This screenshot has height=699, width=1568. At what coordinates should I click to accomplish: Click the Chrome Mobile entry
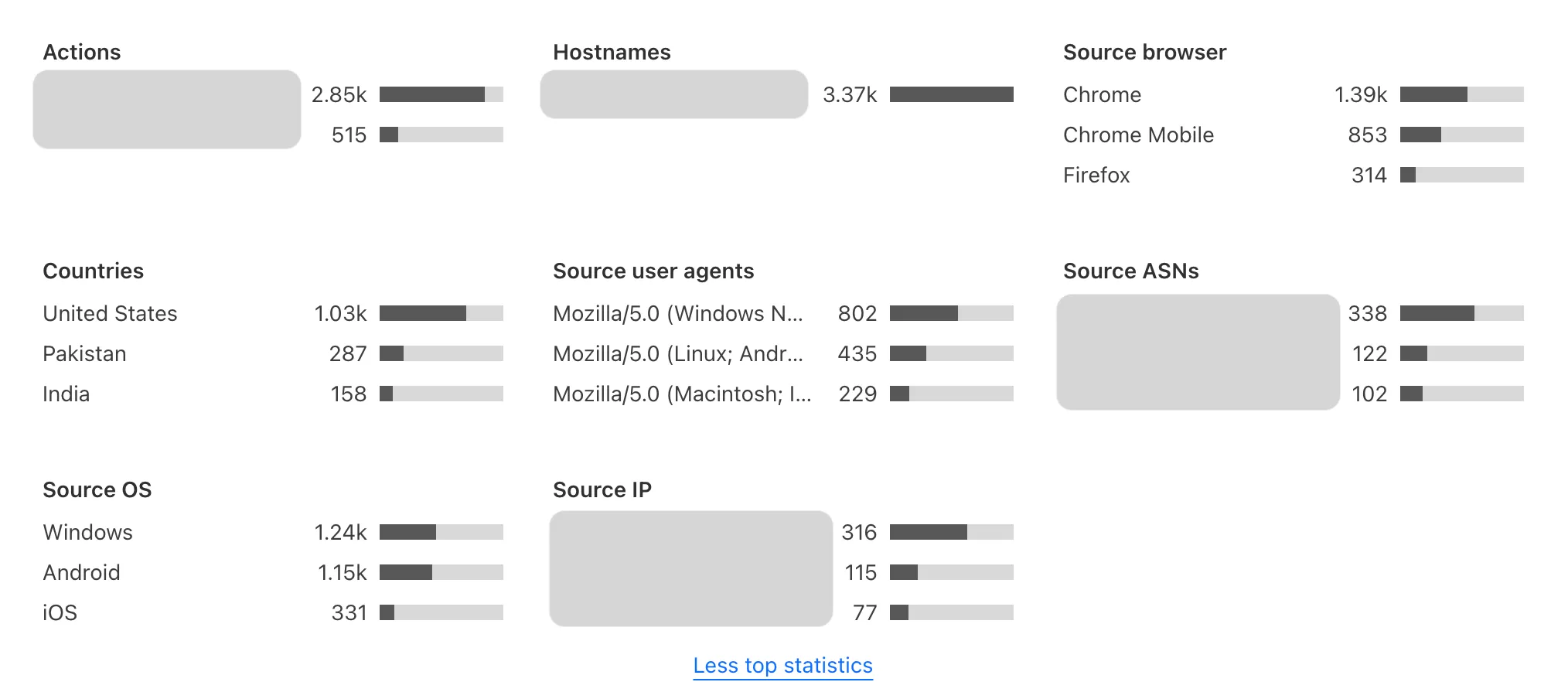click(x=1138, y=135)
